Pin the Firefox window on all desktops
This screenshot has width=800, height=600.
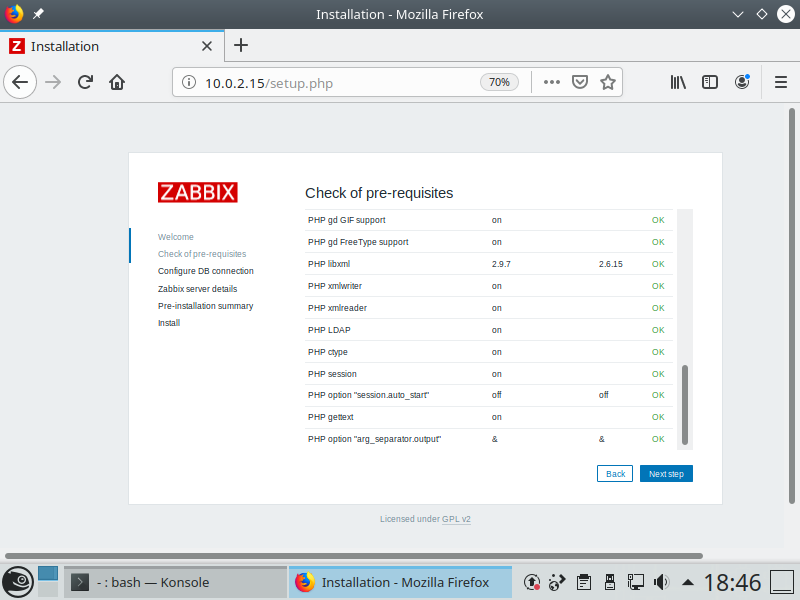pos(38,14)
